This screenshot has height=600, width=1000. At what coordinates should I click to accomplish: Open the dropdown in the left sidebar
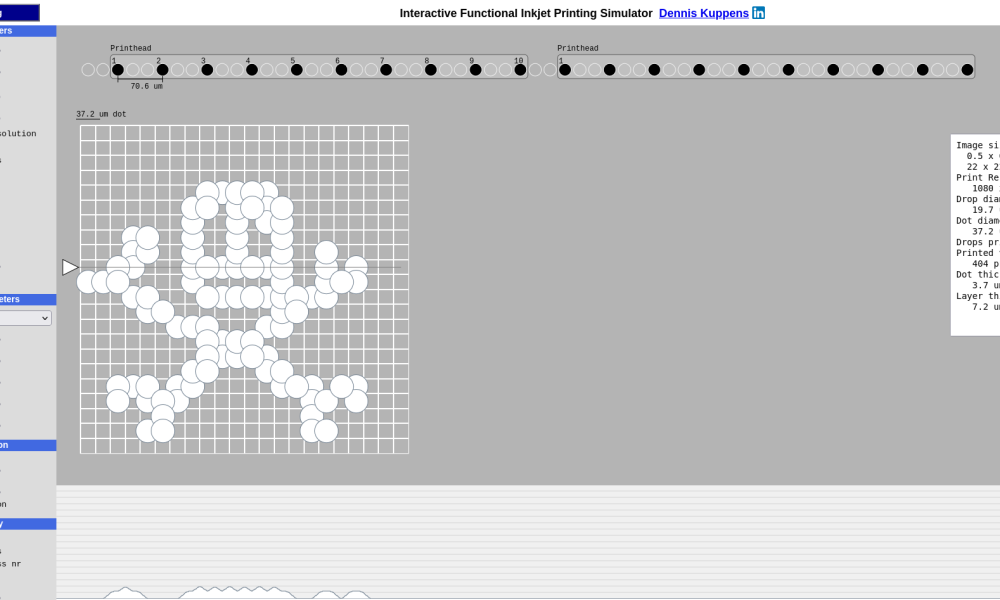point(26,318)
